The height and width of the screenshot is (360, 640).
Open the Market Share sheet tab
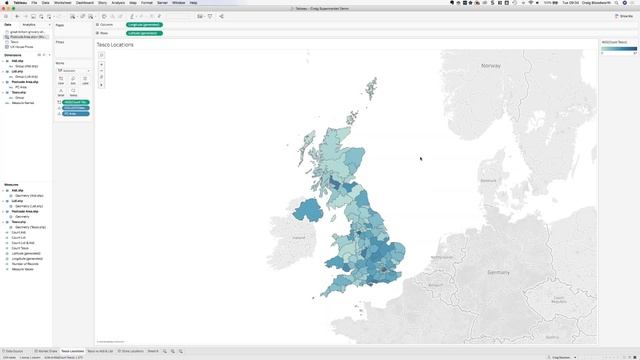pos(46,351)
